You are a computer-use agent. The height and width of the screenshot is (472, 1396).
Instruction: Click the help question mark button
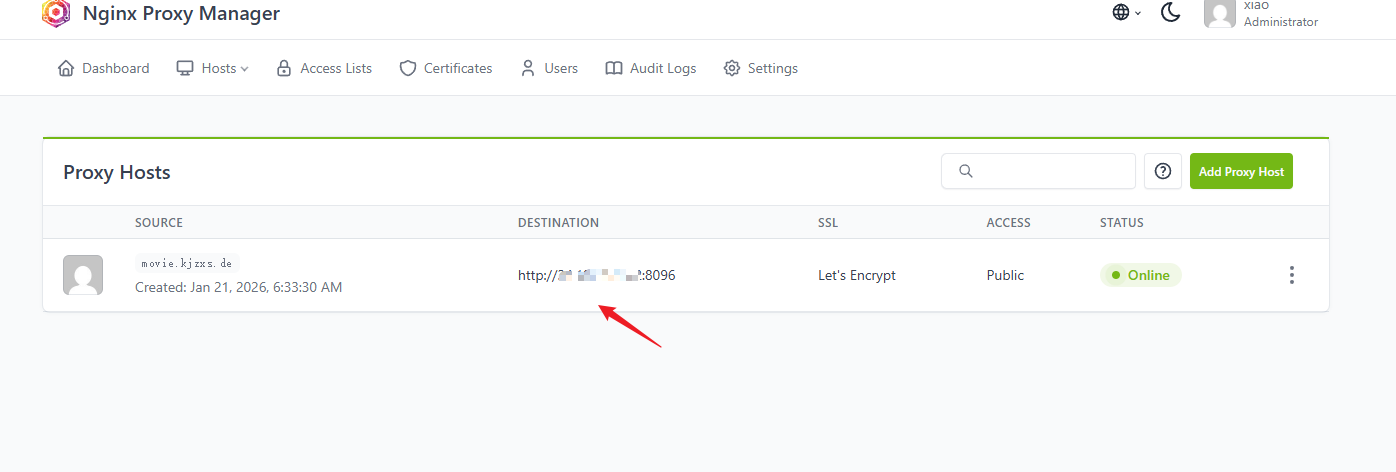pyautogui.click(x=1163, y=171)
